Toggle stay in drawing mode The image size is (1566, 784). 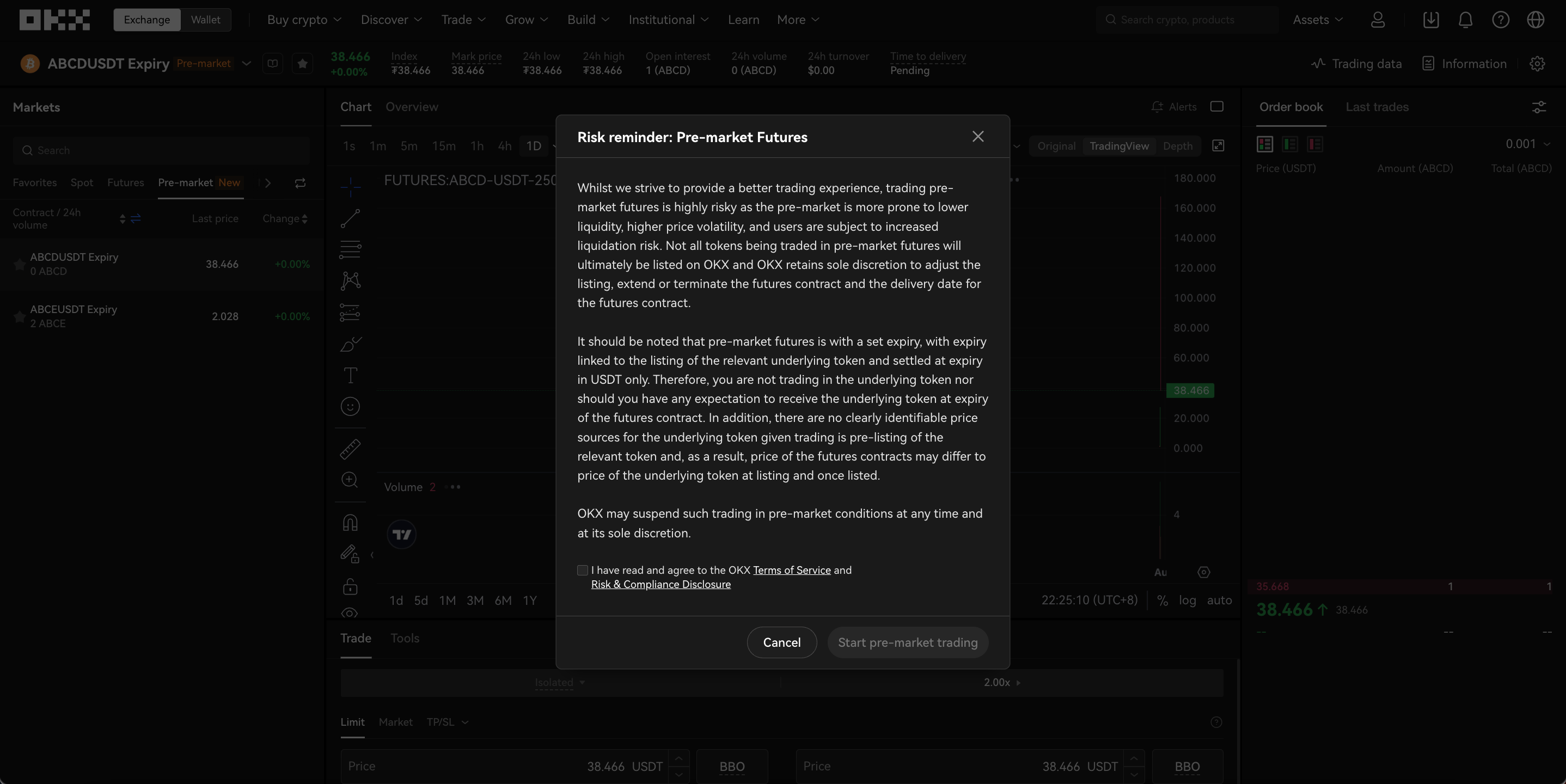tap(350, 554)
